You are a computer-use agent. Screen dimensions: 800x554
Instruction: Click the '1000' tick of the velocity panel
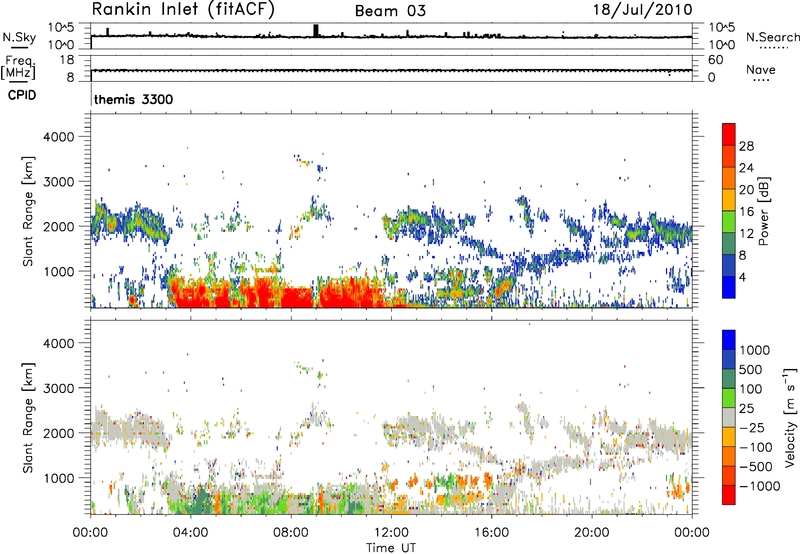pos(58,478)
